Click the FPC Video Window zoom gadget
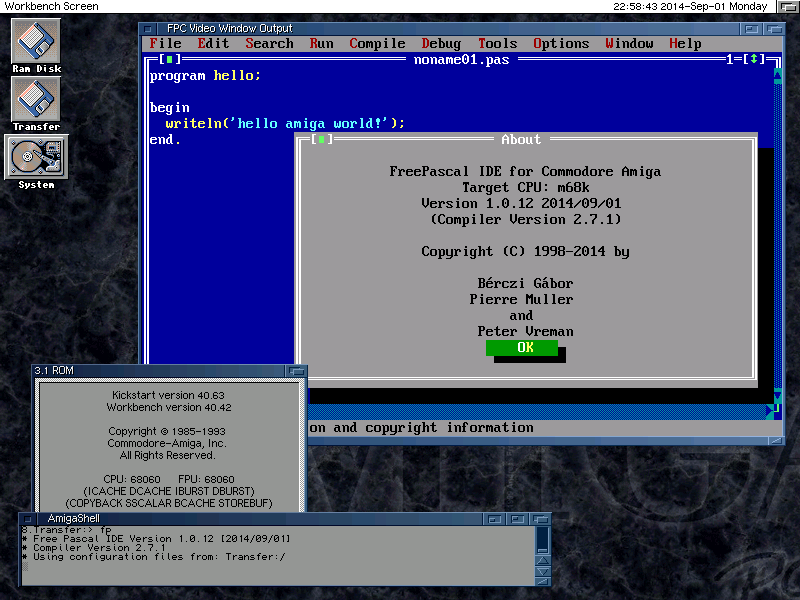800x600 pixels. pyautogui.click(x=751, y=29)
